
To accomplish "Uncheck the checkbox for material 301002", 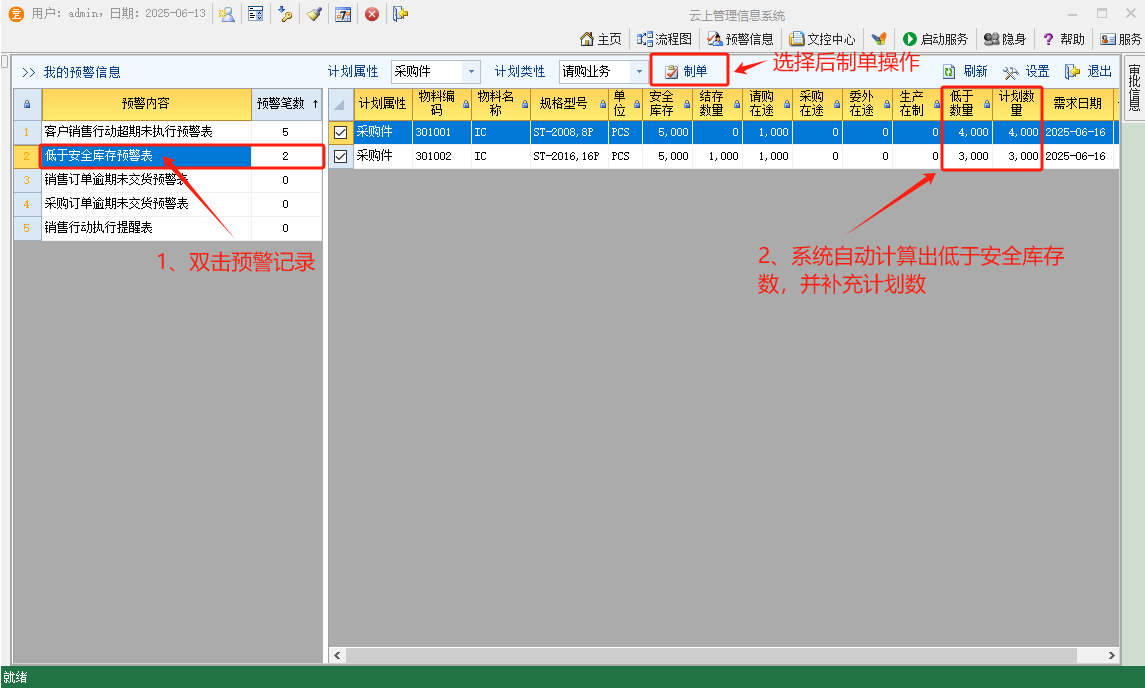I will pyautogui.click(x=341, y=156).
